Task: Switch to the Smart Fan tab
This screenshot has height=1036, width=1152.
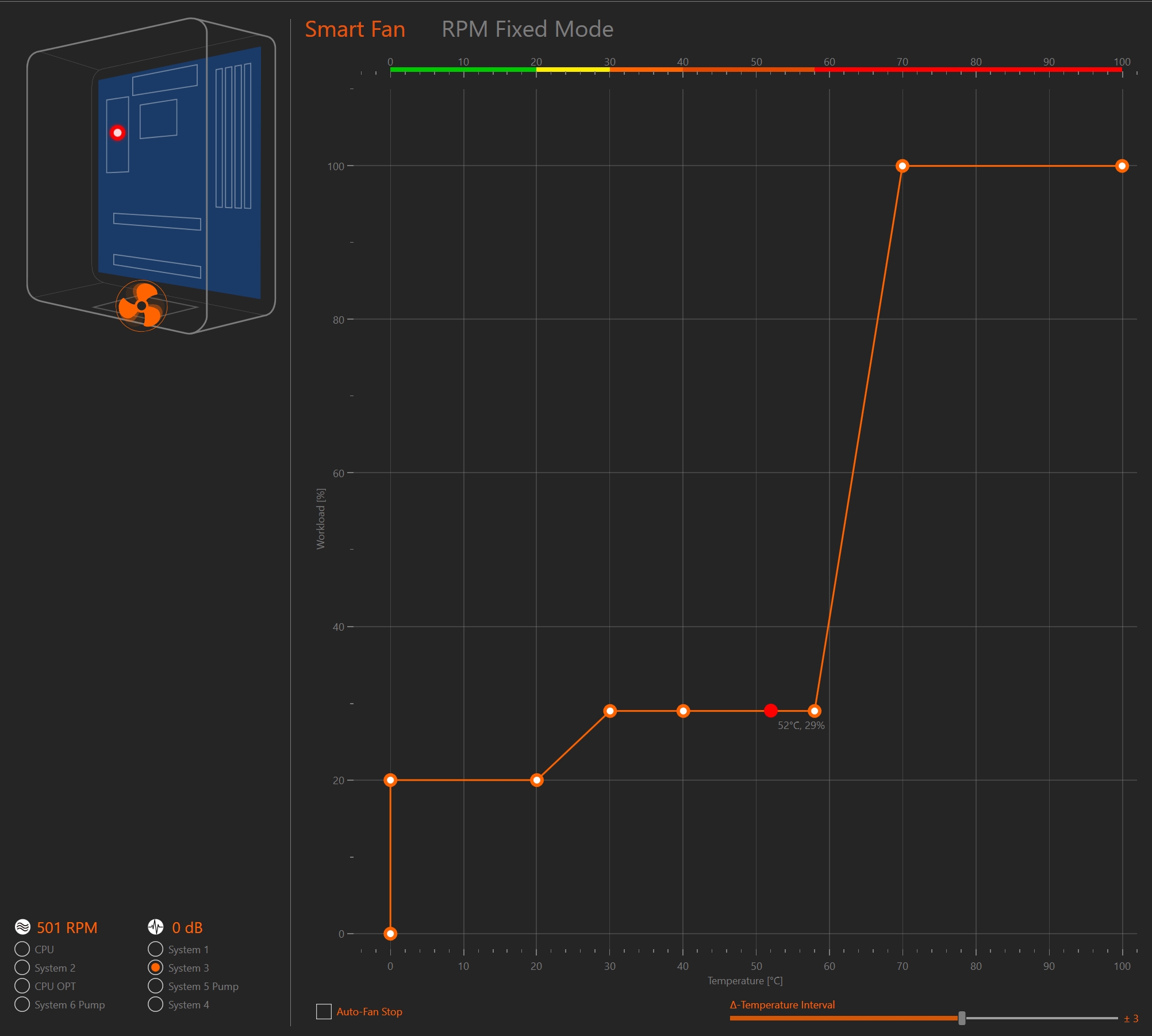Action: (355, 29)
